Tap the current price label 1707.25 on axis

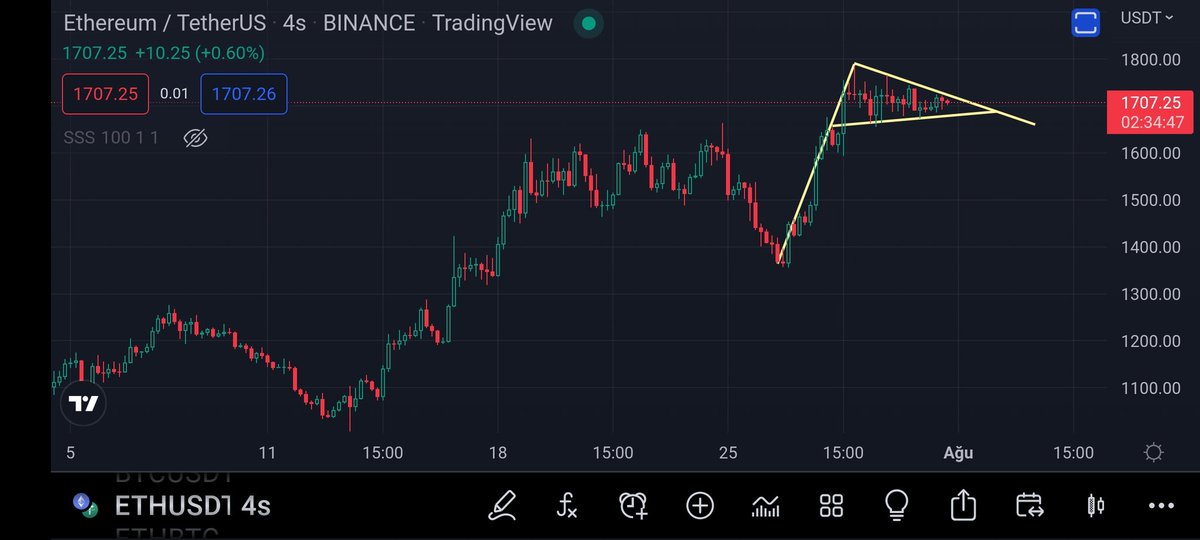pos(1150,103)
